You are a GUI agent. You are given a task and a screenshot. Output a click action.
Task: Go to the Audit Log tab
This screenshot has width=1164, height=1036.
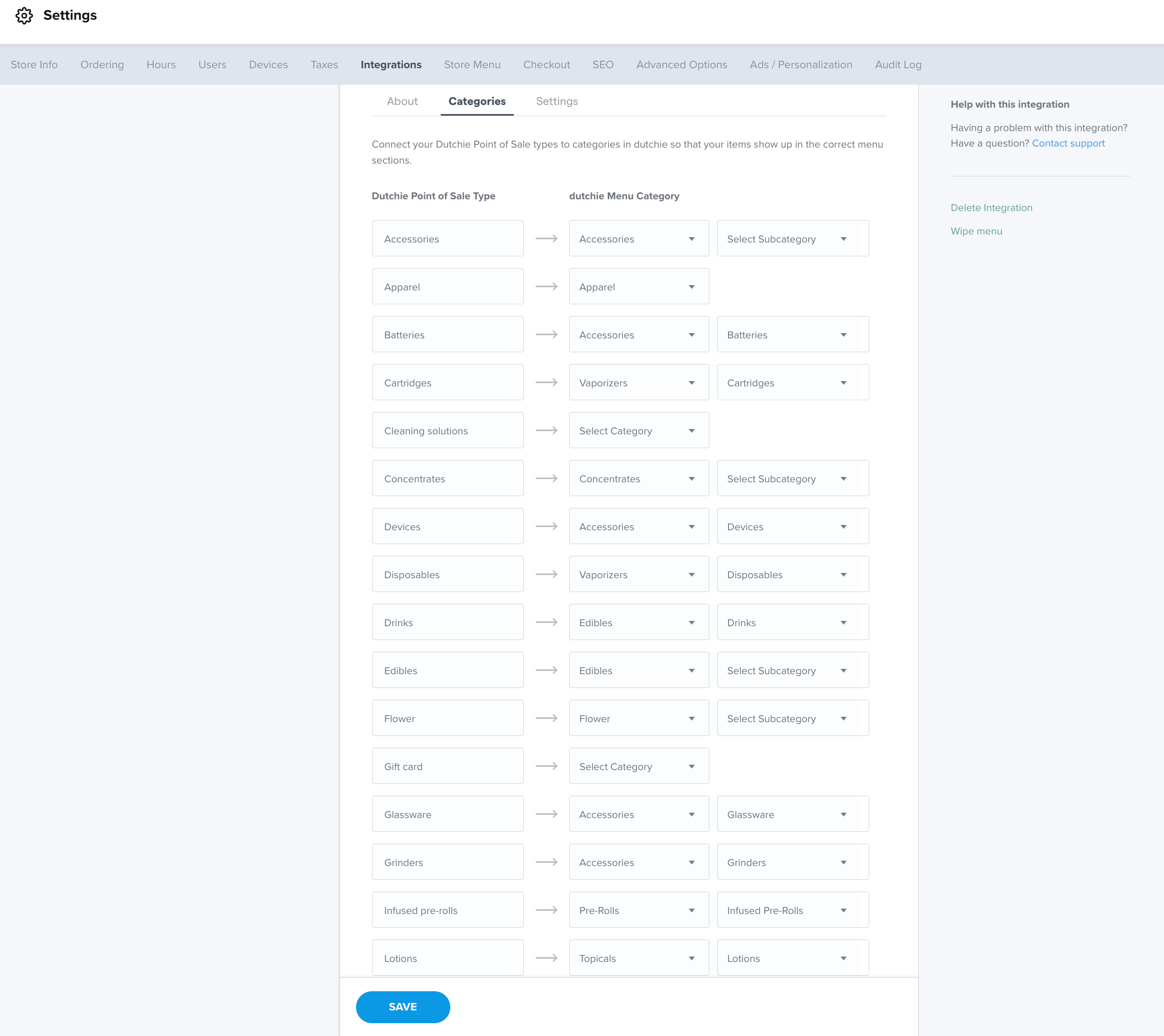point(898,65)
